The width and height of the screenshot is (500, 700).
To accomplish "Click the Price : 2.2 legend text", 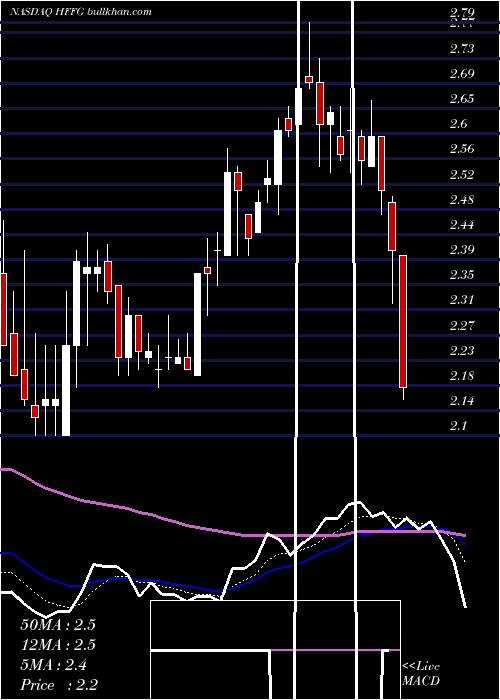I will [x=59, y=685].
